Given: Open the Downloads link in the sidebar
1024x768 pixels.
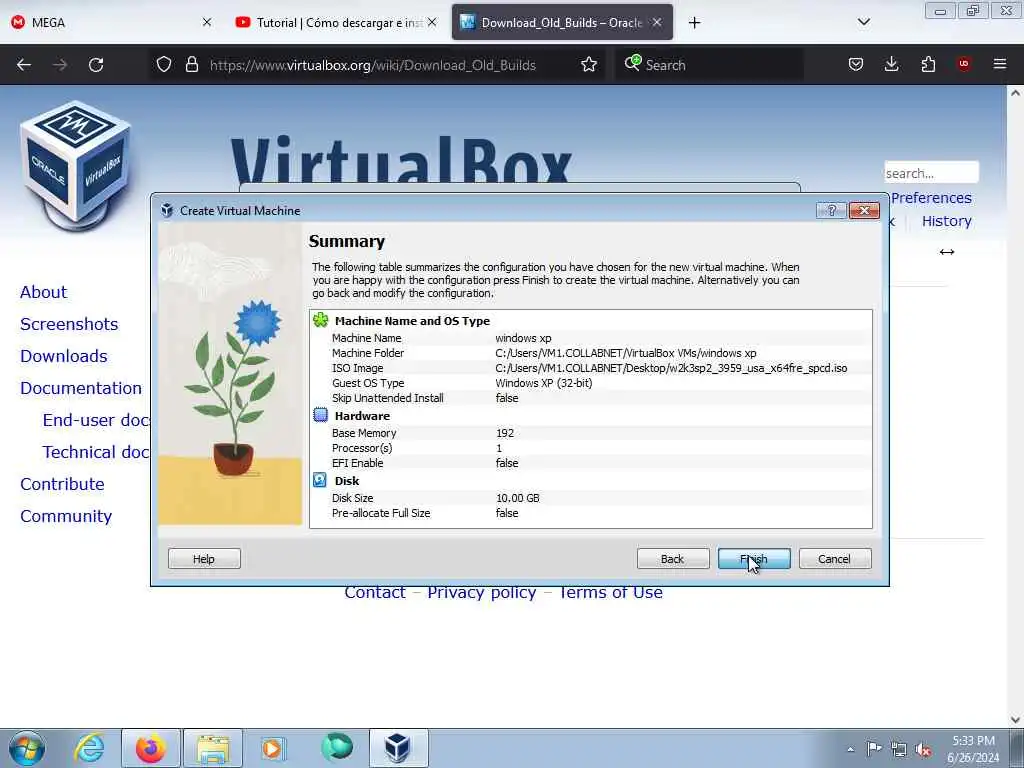Looking at the screenshot, I should click(x=63, y=356).
